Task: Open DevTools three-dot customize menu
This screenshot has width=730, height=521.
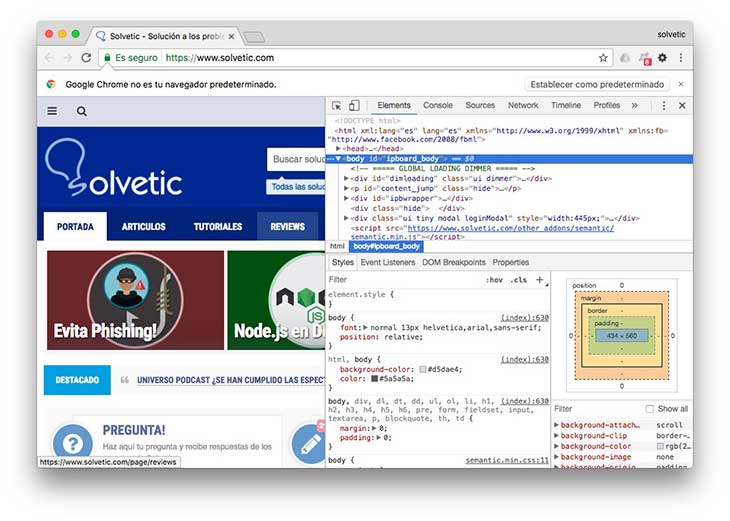Action: [x=664, y=106]
